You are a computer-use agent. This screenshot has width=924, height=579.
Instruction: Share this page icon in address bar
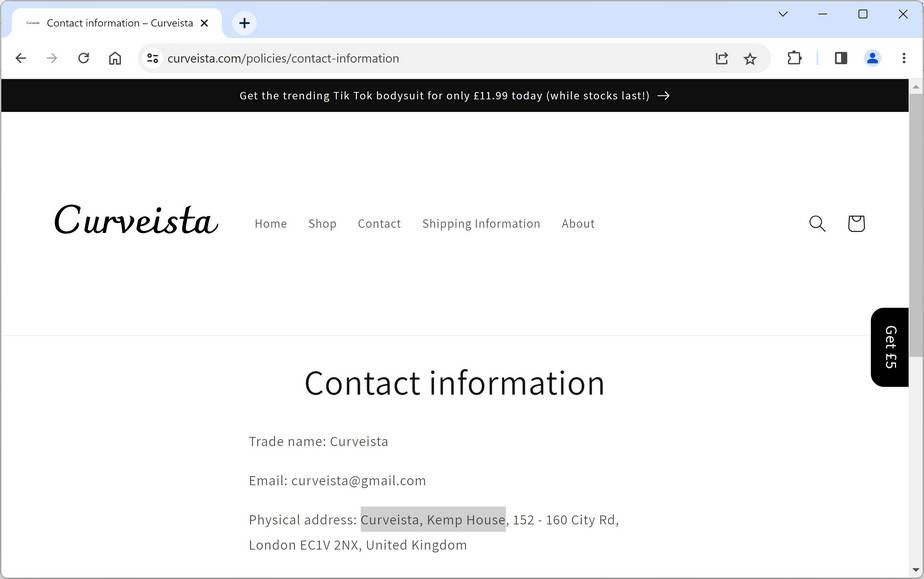722,58
